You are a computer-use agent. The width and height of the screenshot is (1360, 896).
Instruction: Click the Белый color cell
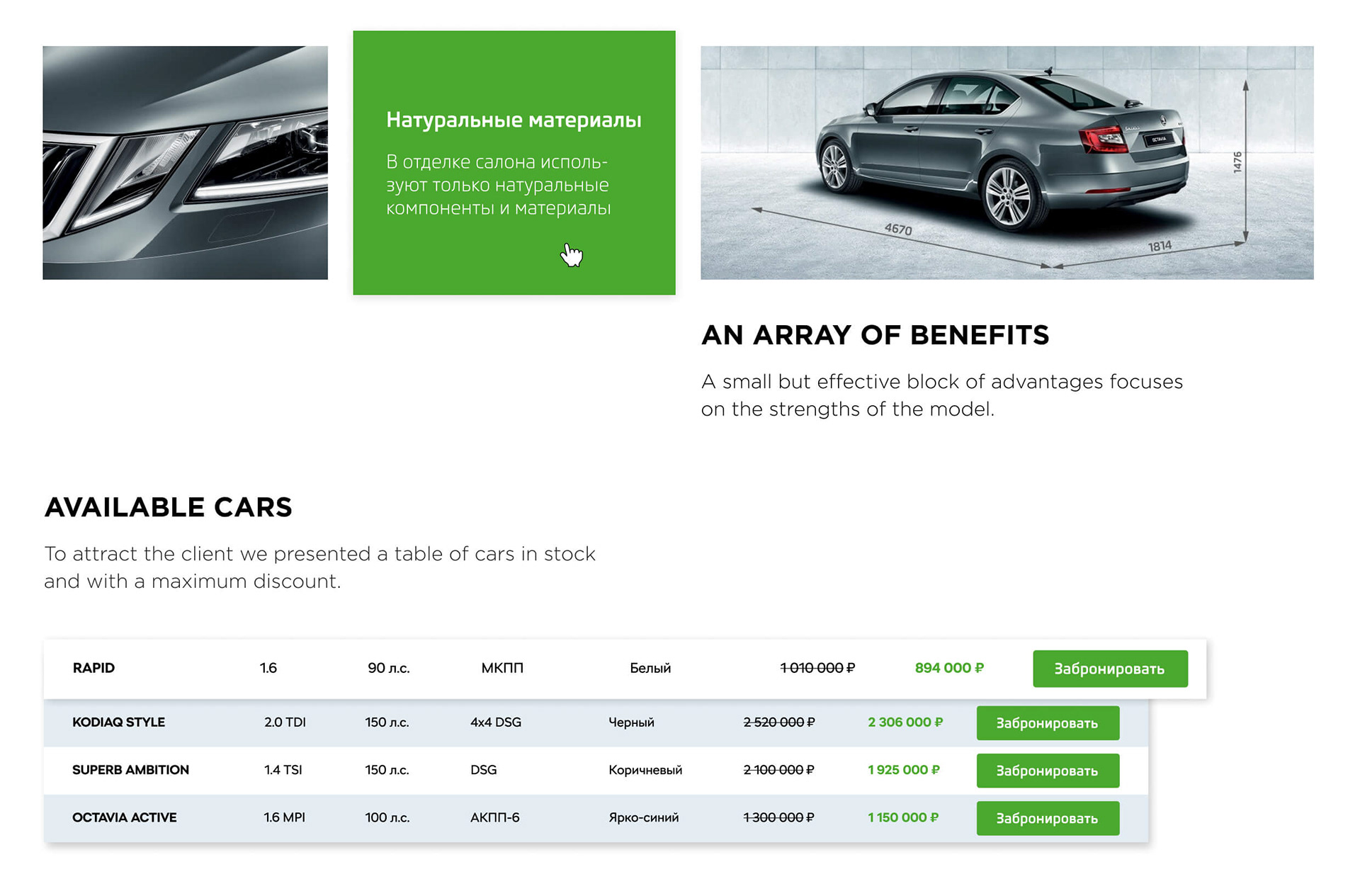tap(650, 668)
